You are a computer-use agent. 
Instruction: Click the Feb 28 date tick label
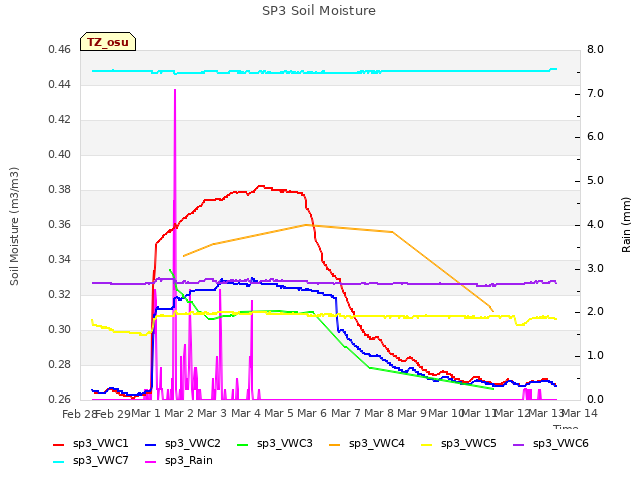(x=79, y=414)
